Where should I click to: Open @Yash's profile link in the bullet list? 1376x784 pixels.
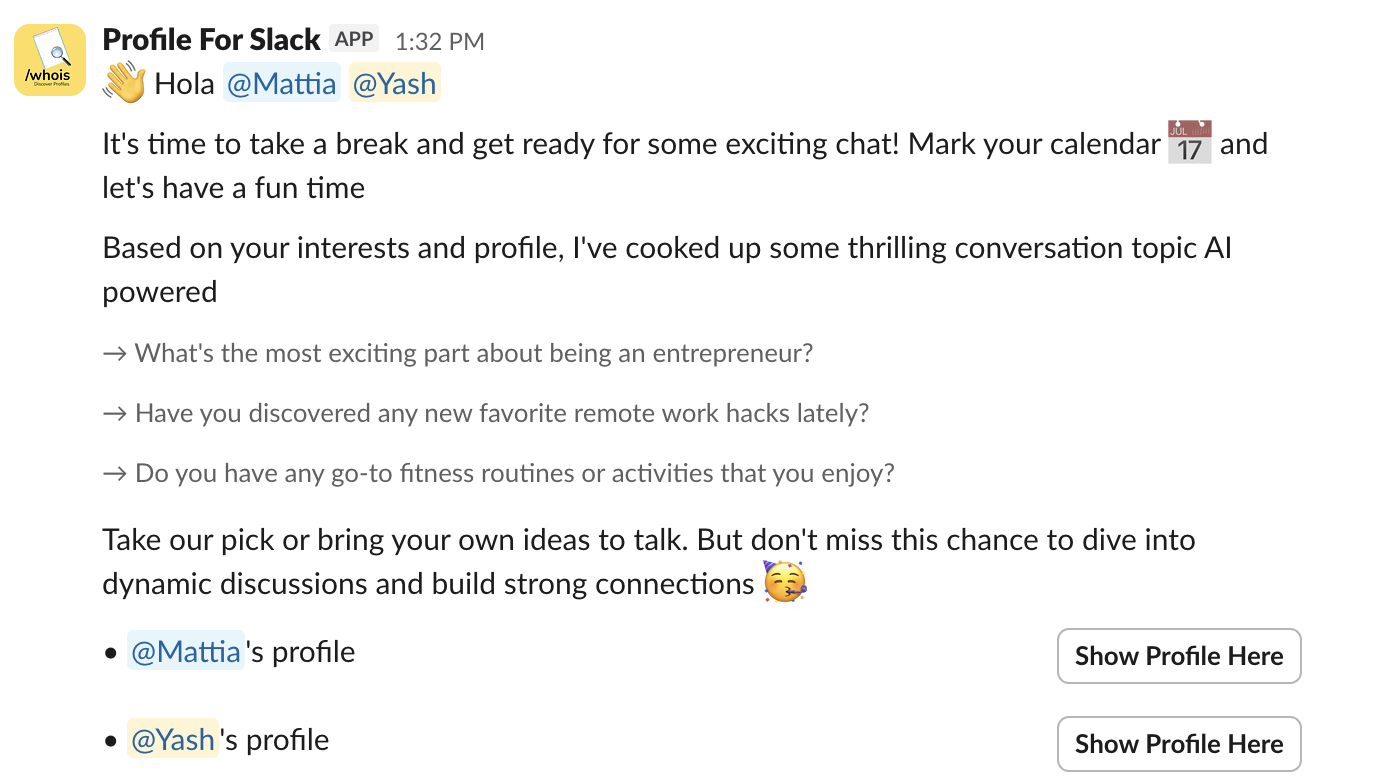pos(172,739)
